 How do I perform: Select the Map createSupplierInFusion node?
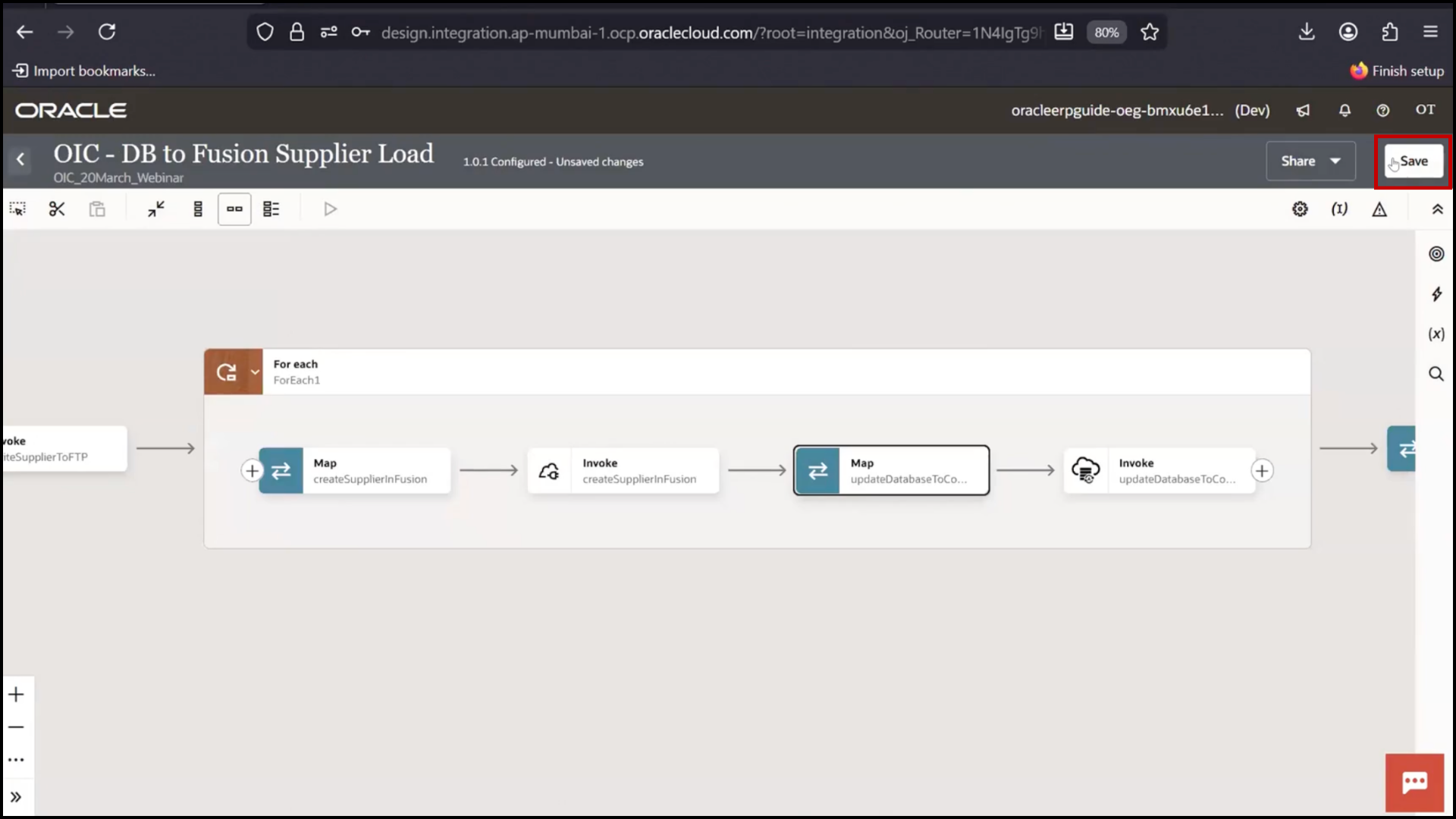tap(355, 471)
